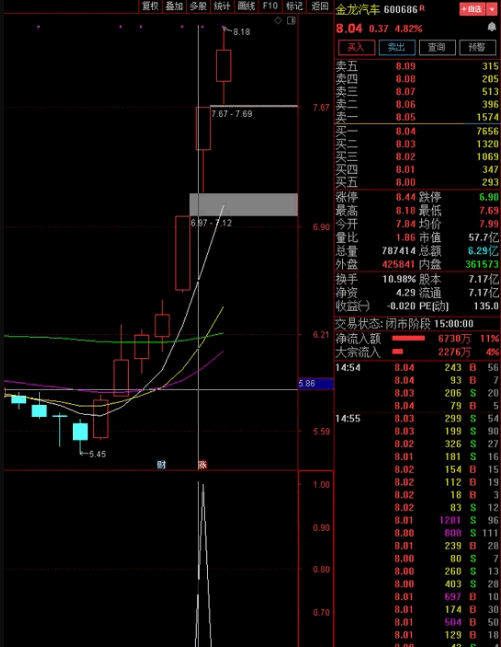Click the 1281 large sell trade row

(417, 520)
